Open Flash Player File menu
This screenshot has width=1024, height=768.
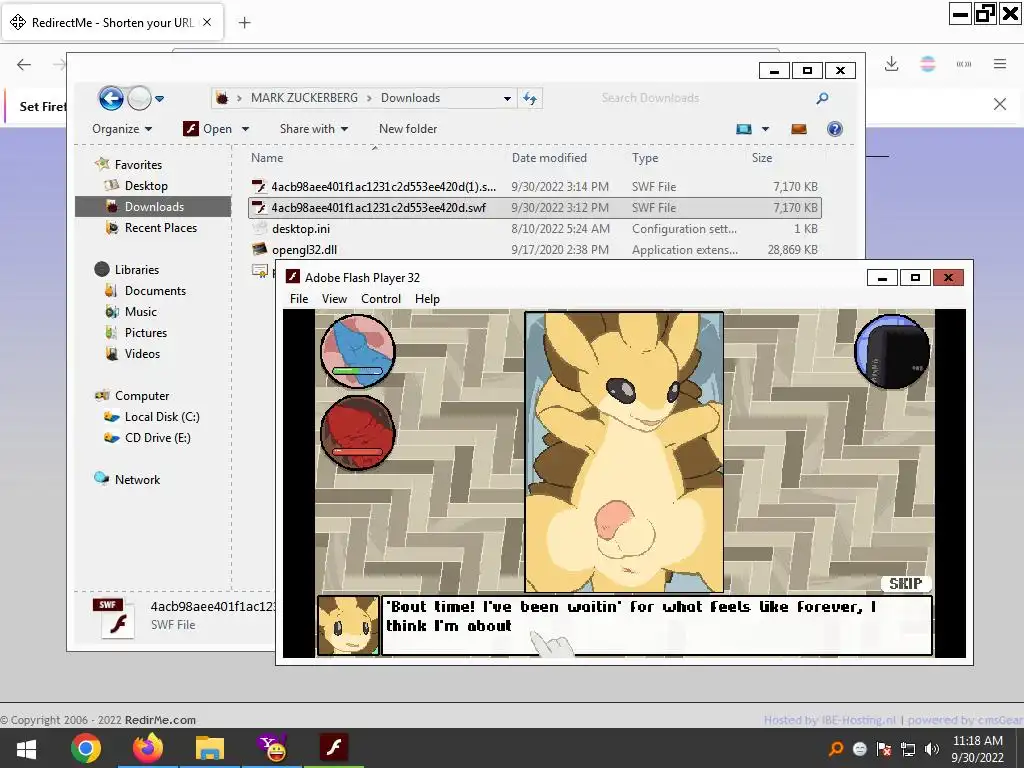click(x=299, y=298)
